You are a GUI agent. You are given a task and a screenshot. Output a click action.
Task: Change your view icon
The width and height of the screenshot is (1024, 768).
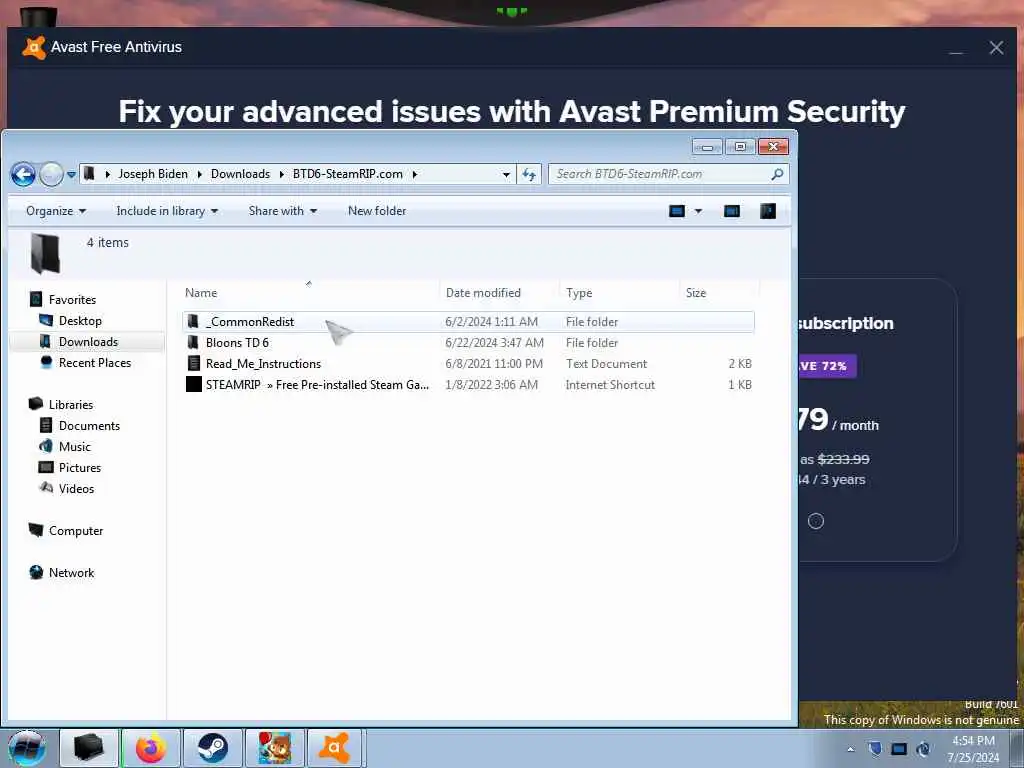[x=677, y=211]
